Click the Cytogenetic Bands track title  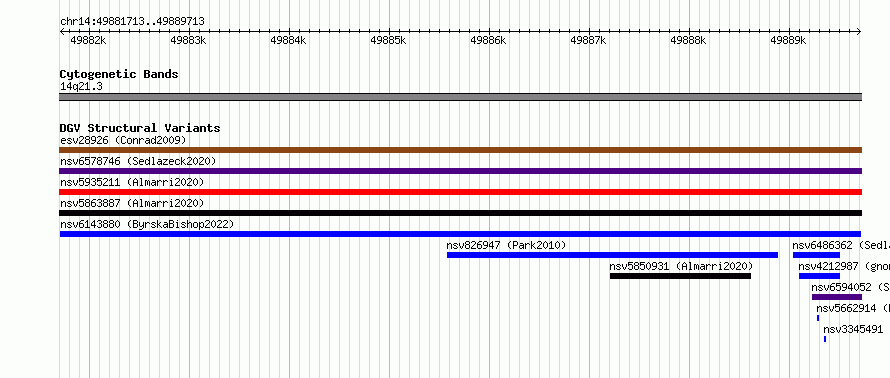coord(119,74)
